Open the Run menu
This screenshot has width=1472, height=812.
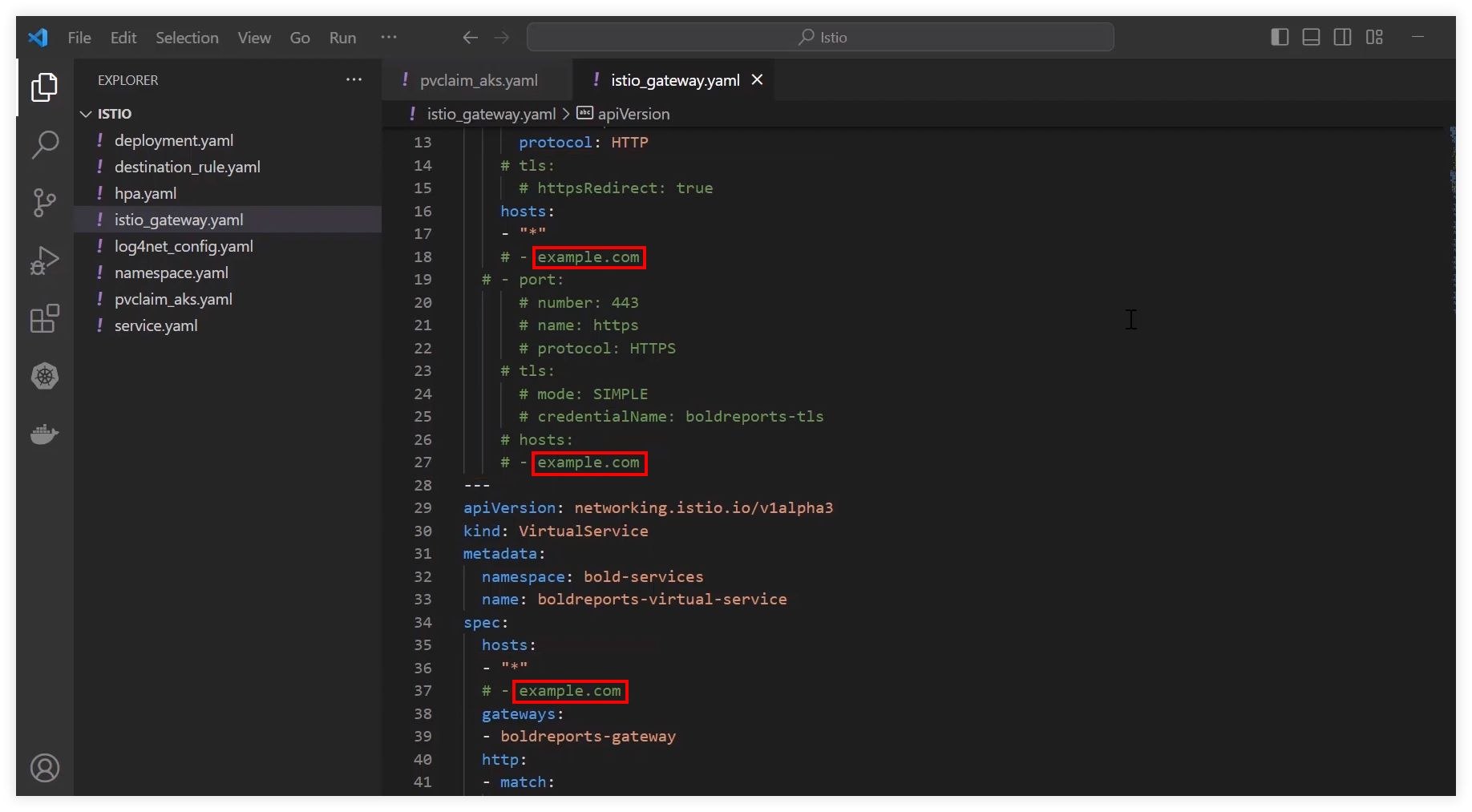(x=342, y=38)
